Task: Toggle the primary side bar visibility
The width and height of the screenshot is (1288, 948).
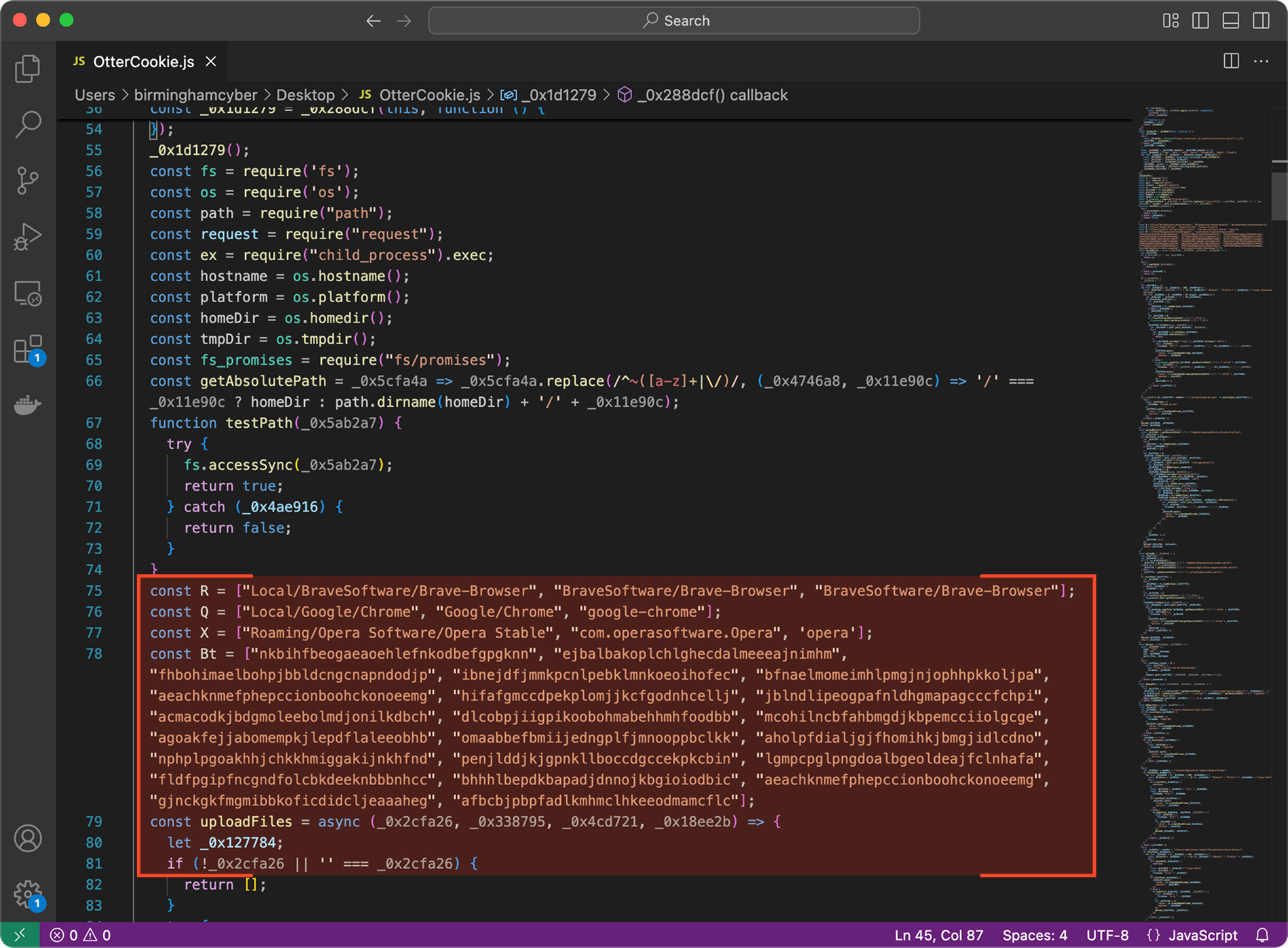Action: 1200,20
